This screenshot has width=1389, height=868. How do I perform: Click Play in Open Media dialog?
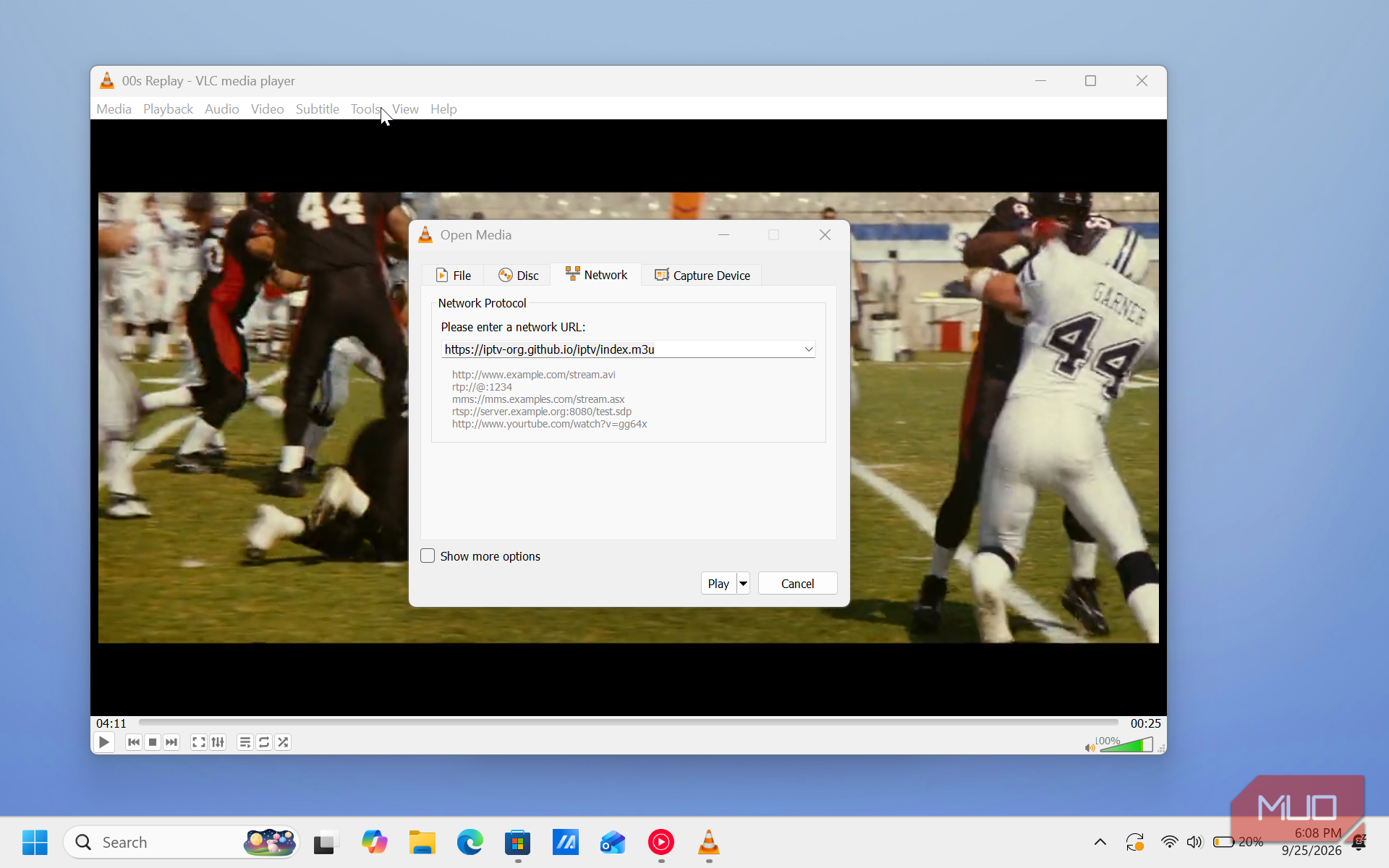click(718, 584)
